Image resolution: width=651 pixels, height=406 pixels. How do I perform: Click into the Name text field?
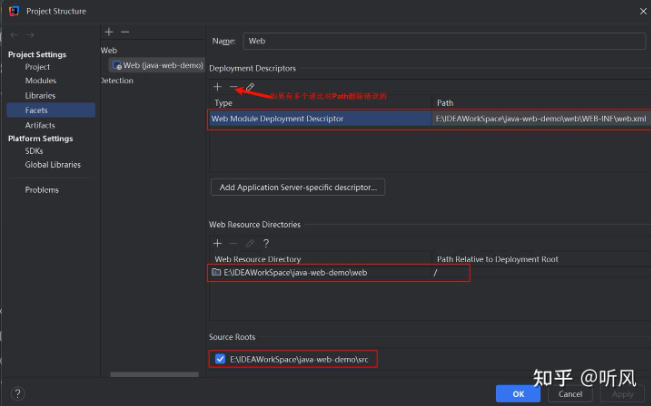[x=442, y=42]
